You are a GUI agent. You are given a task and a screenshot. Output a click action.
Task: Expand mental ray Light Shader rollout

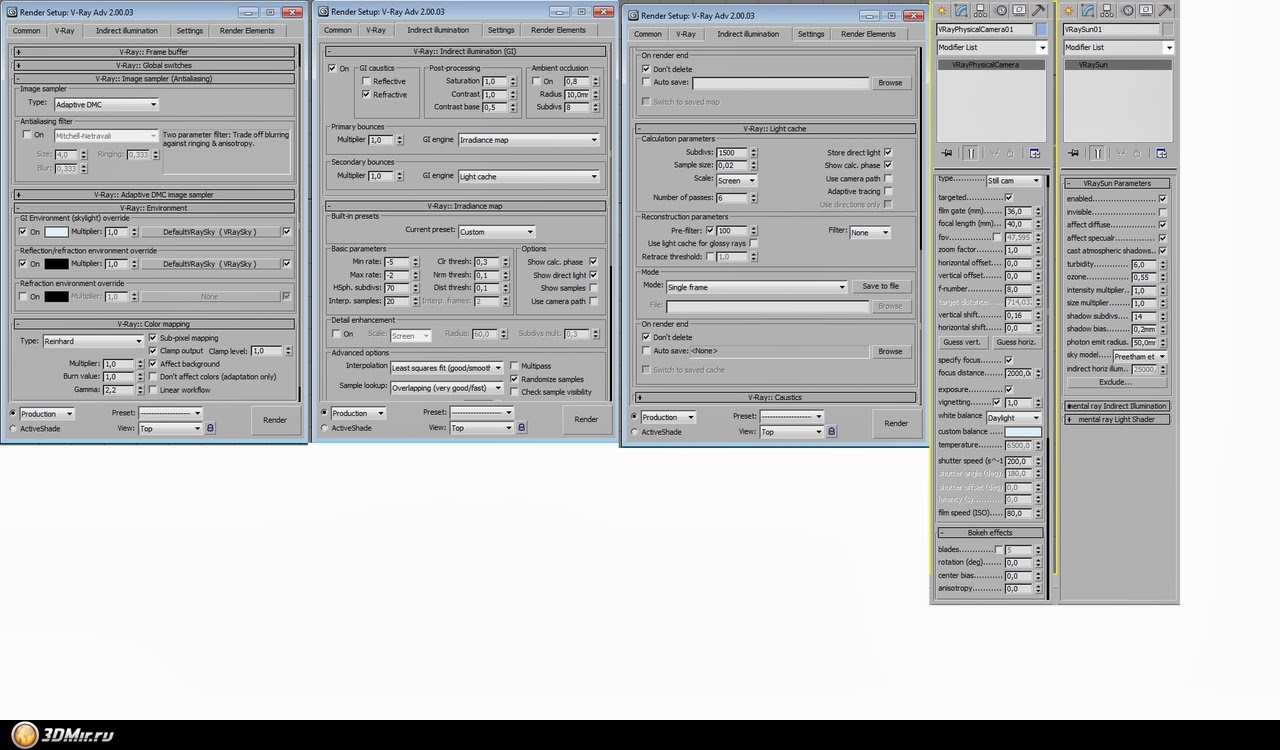[1117, 420]
